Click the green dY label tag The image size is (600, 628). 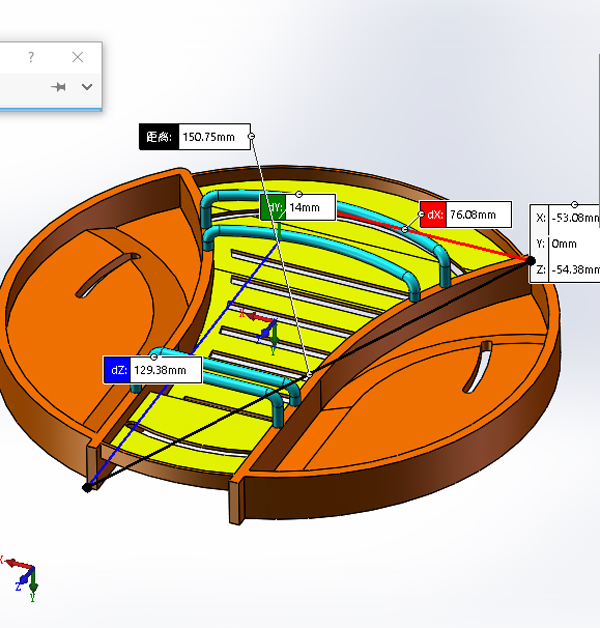point(272,207)
